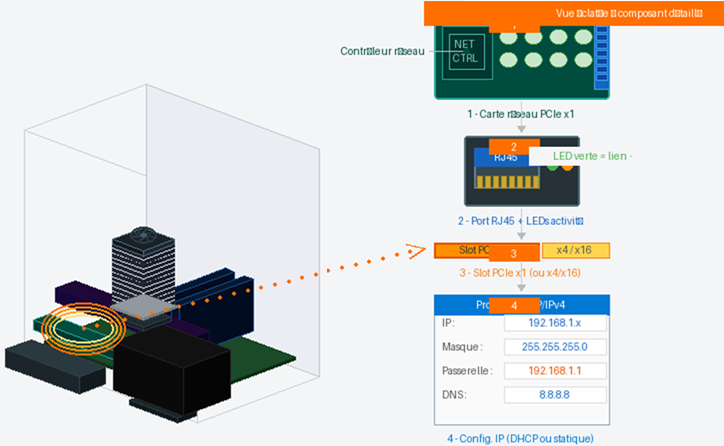Click the orange arrow head pointing to the slot
Image resolution: width=724 pixels, height=446 pixels.
(x=416, y=251)
